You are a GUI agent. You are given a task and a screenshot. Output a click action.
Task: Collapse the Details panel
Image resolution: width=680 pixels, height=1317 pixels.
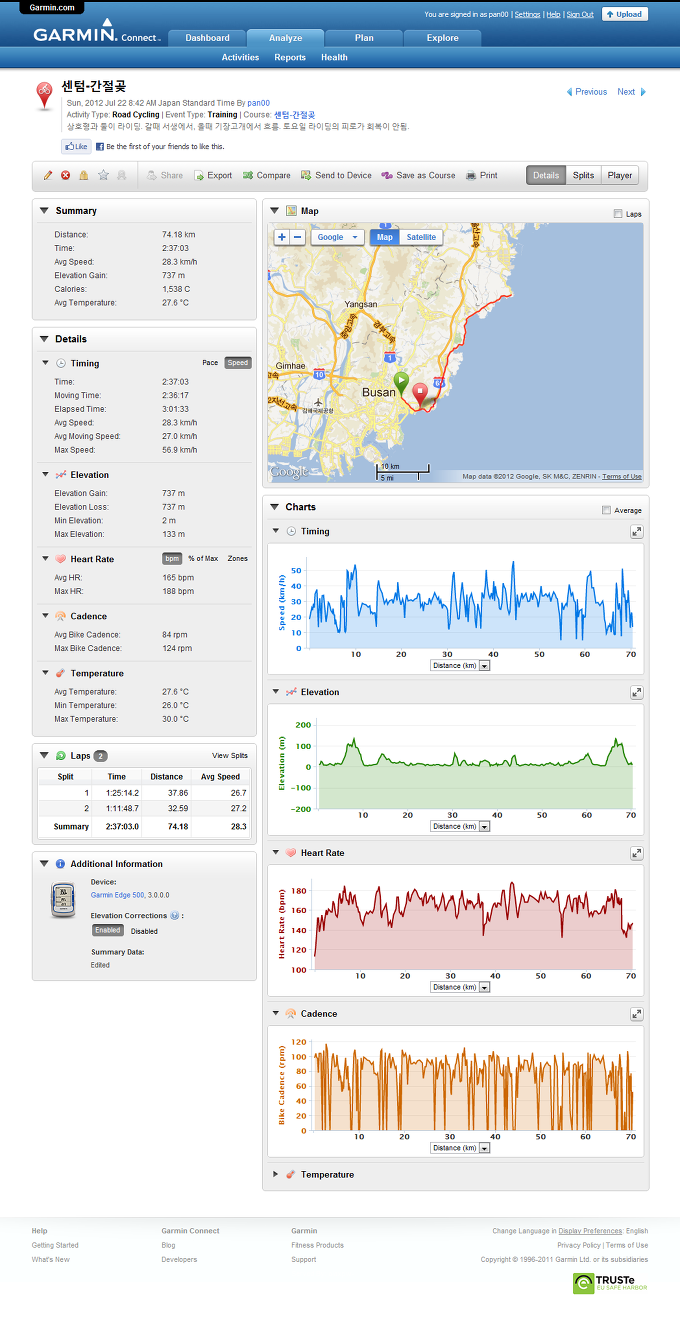44,339
